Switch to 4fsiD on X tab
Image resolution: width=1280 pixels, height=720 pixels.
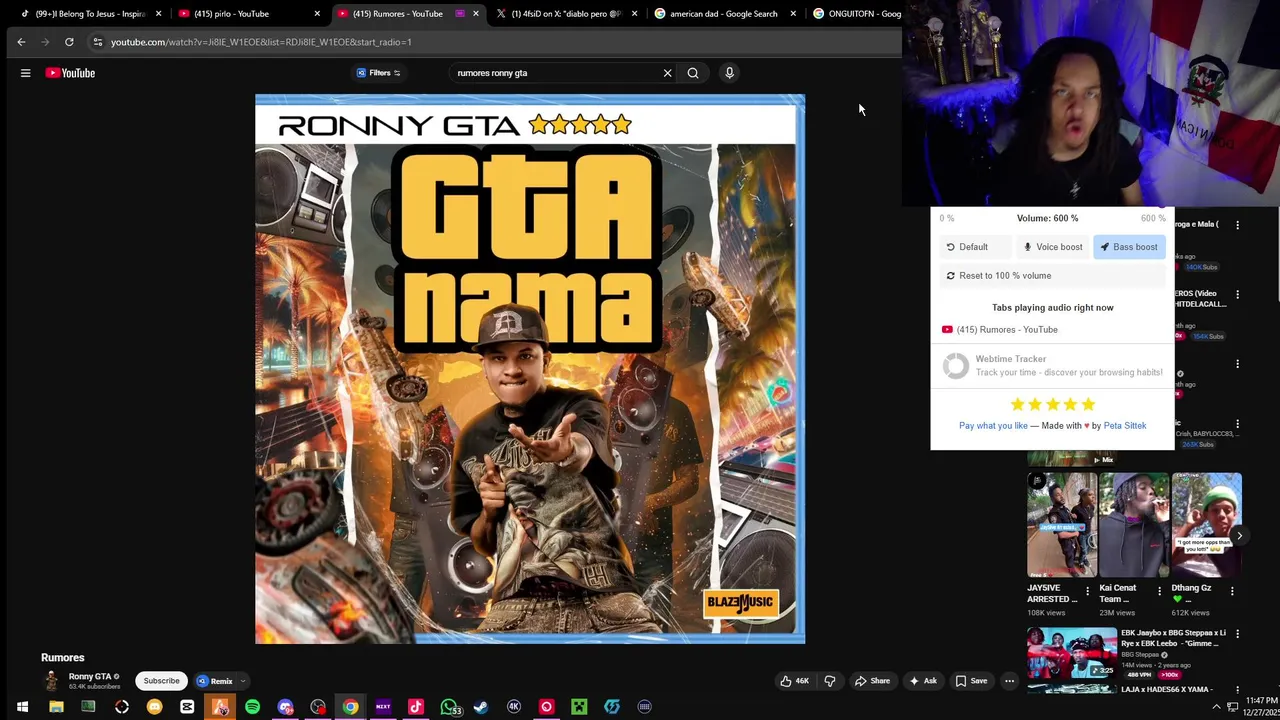[565, 14]
